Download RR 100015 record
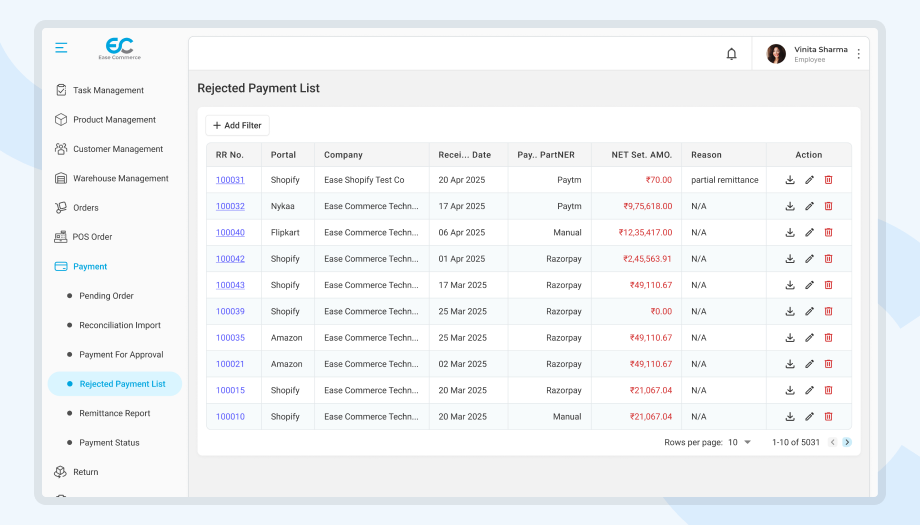 (790, 390)
